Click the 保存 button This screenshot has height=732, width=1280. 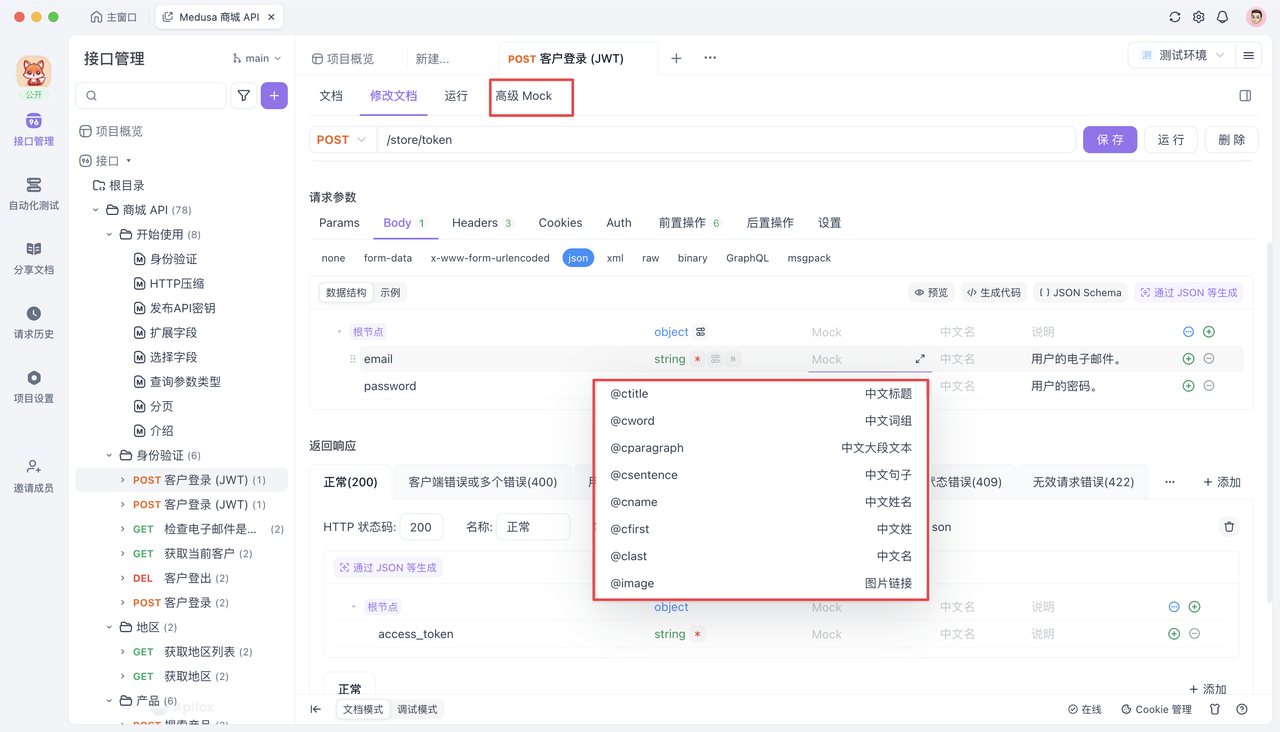[1110, 140]
